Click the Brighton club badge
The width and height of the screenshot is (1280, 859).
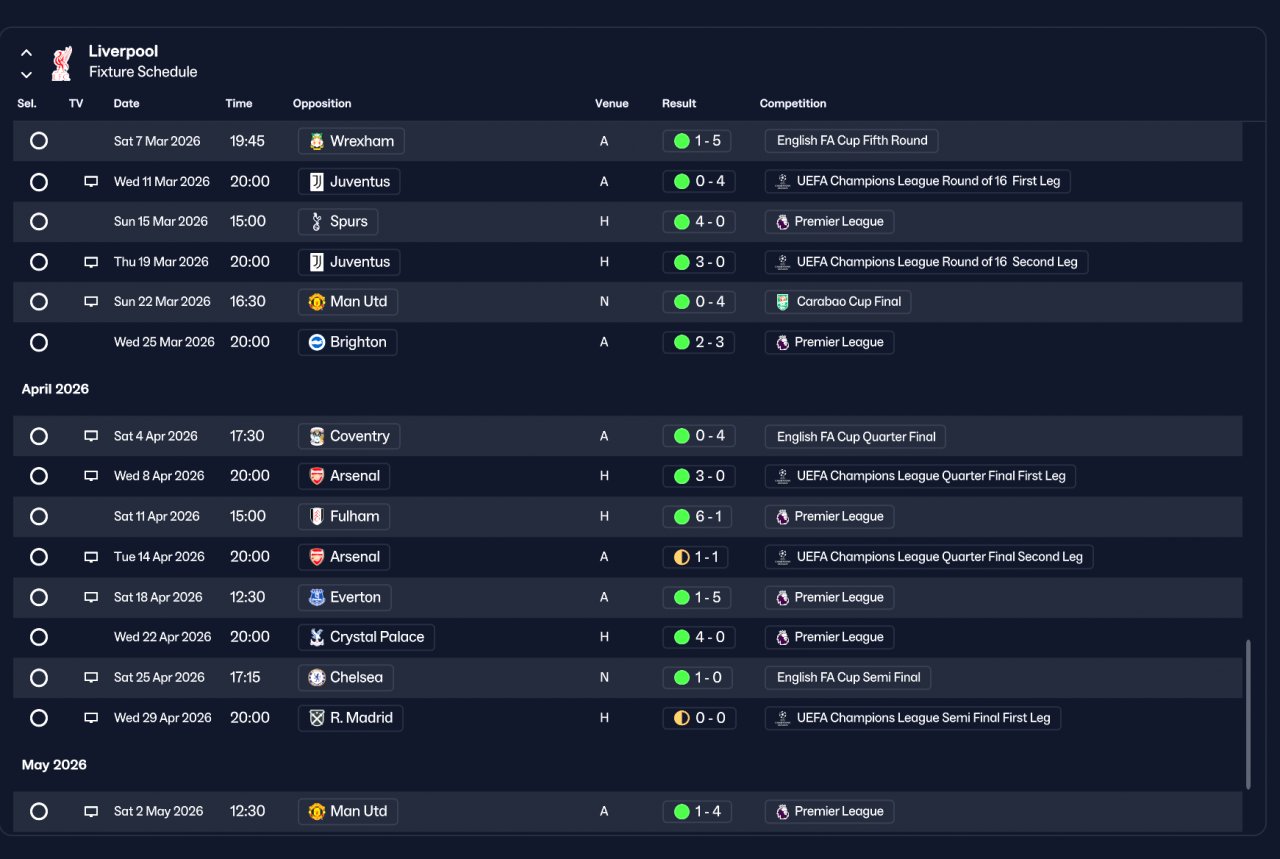[x=317, y=342]
